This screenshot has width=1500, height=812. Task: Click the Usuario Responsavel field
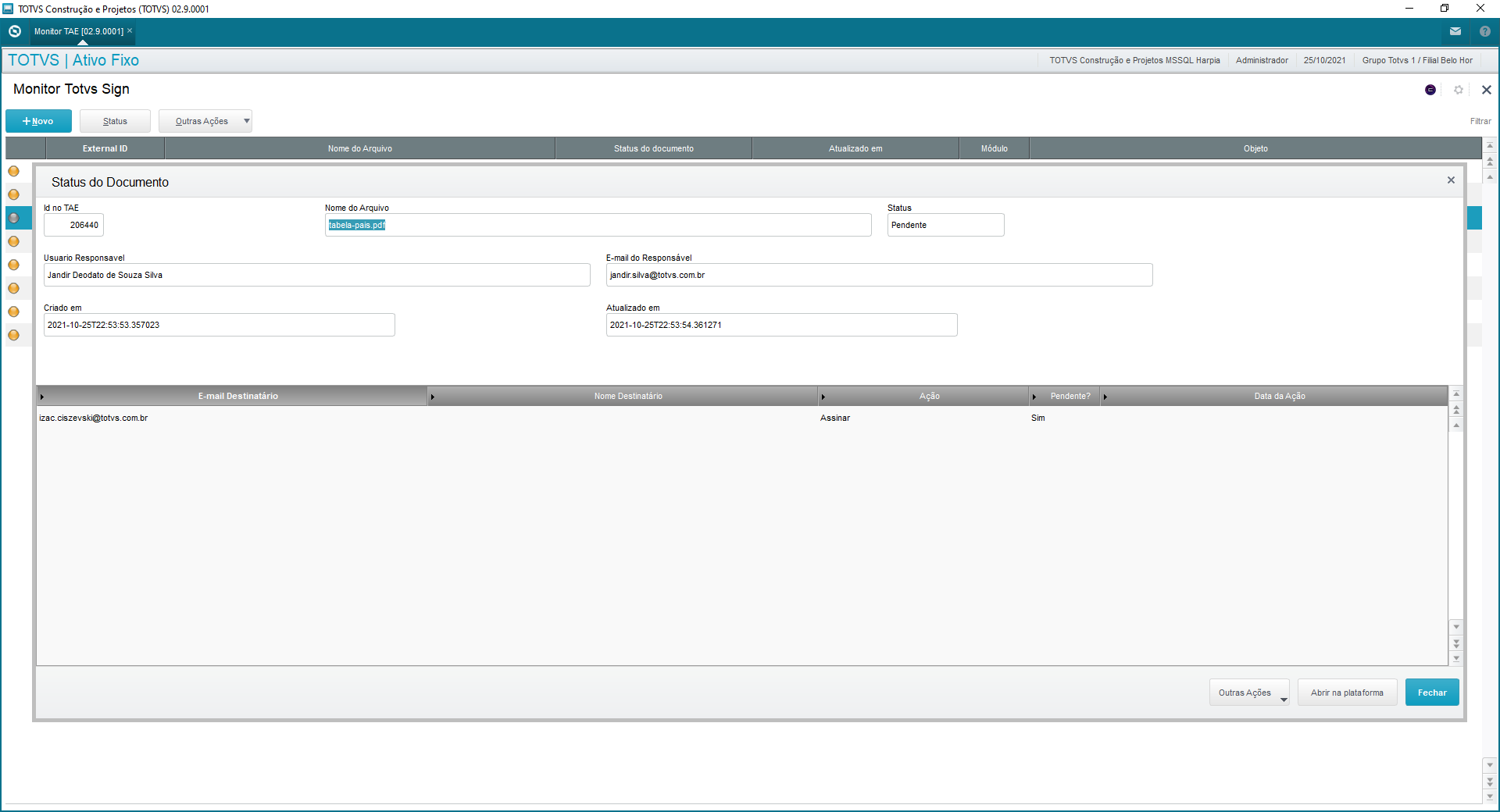pyautogui.click(x=316, y=275)
